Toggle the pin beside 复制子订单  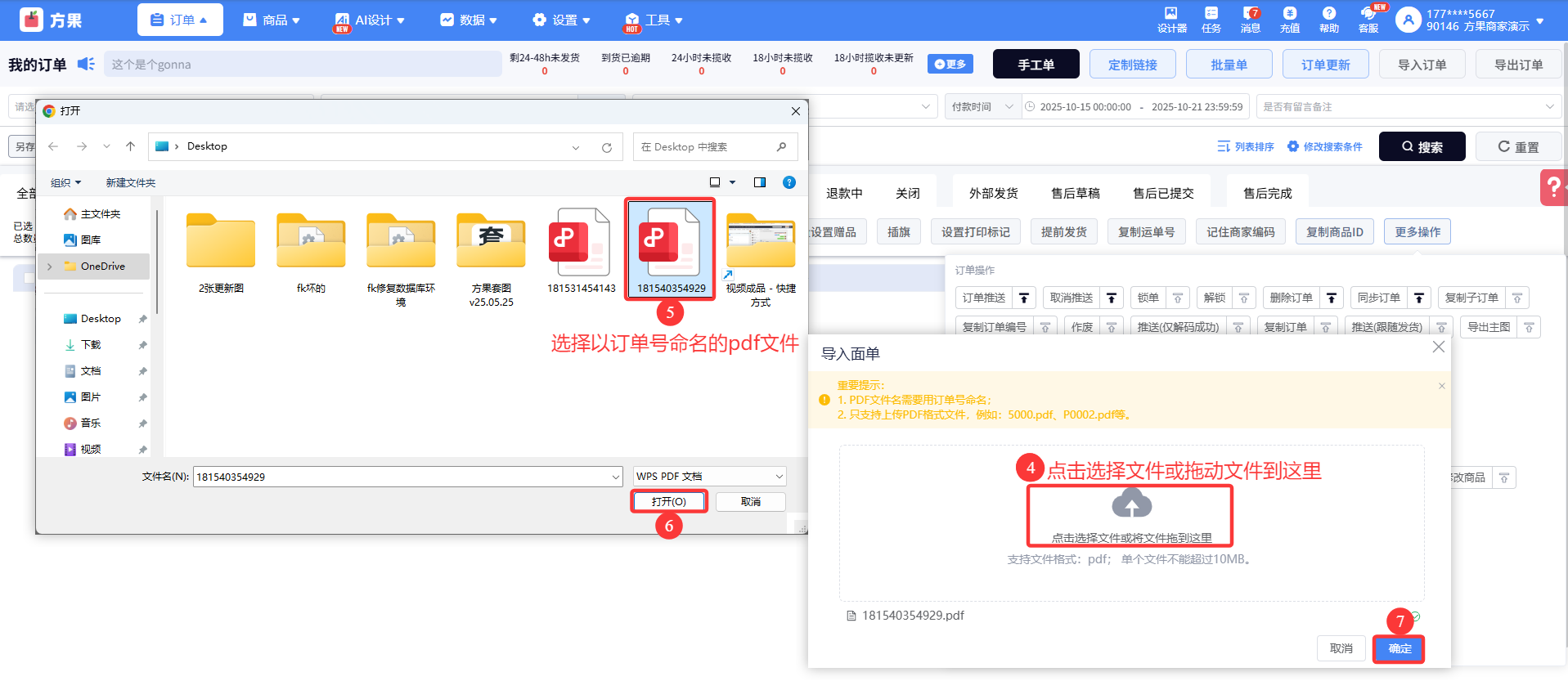tap(1517, 298)
